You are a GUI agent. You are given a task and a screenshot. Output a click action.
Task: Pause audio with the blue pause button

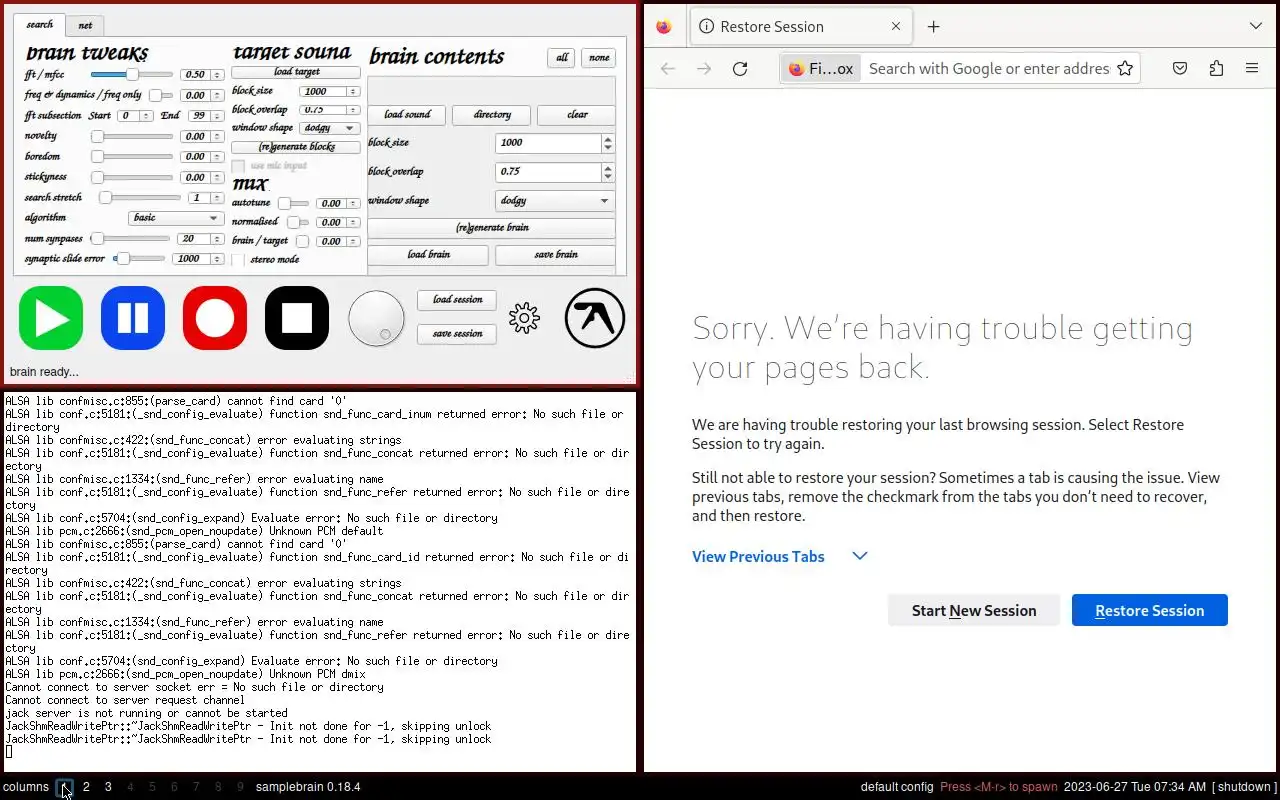pyautogui.click(x=133, y=318)
